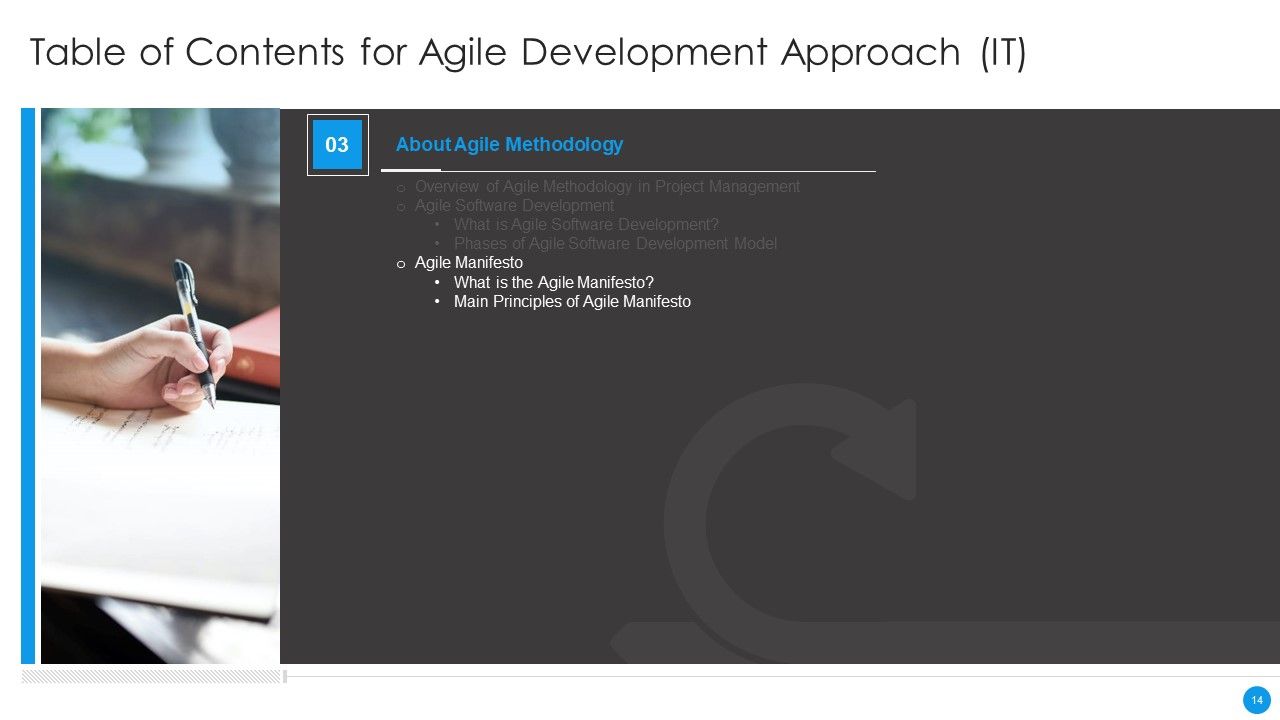The height and width of the screenshot is (720, 1280).
Task: Click the highlighted 'Agile Manifesto' entry
Action: [468, 263]
